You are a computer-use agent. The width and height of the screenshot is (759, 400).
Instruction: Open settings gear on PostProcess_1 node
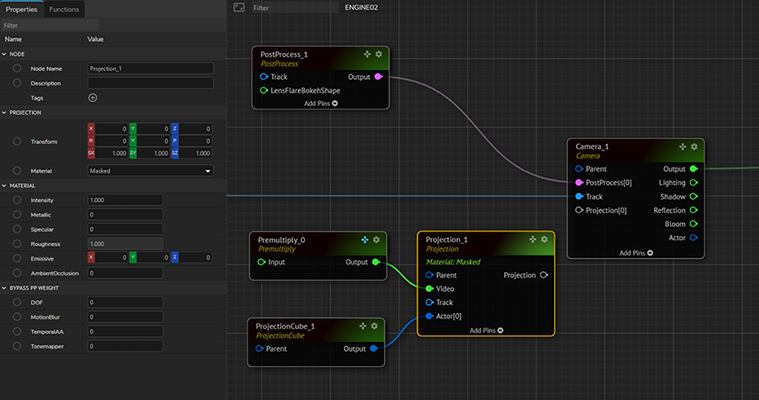[x=378, y=54]
